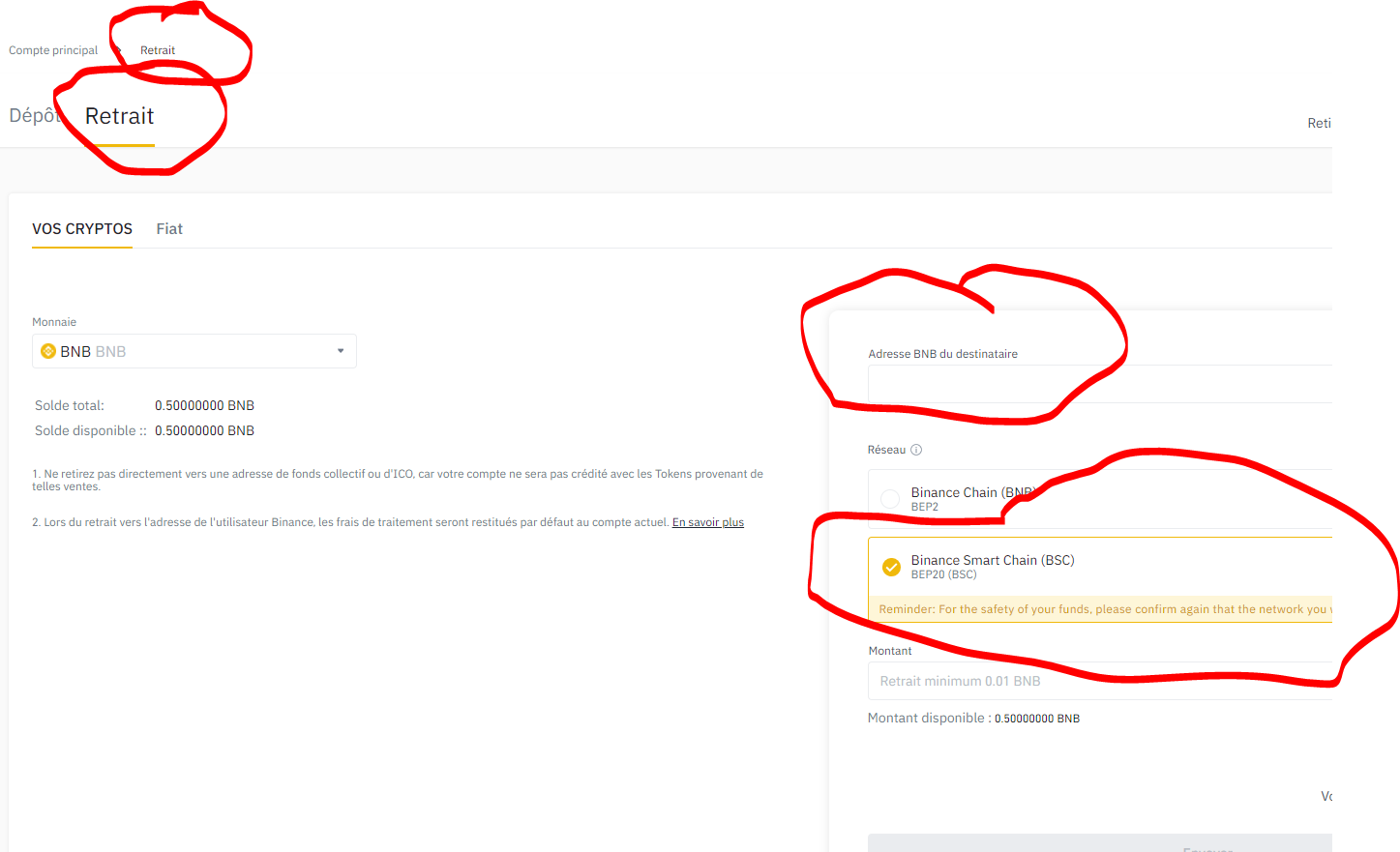The image size is (1400, 852).
Task: Click the BNB coin icon in currency selector
Action: tap(47, 351)
